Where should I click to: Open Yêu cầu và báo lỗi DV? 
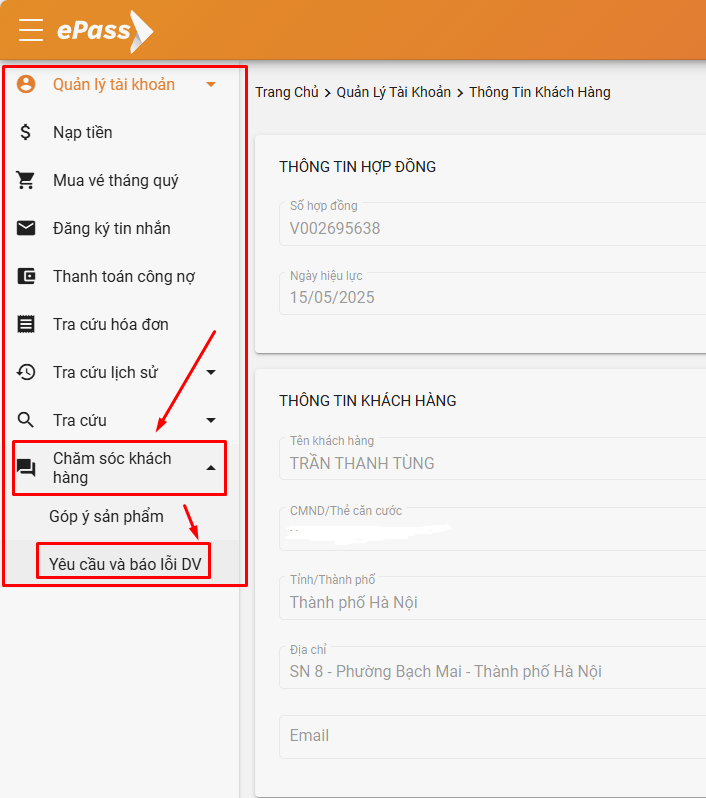click(125, 564)
